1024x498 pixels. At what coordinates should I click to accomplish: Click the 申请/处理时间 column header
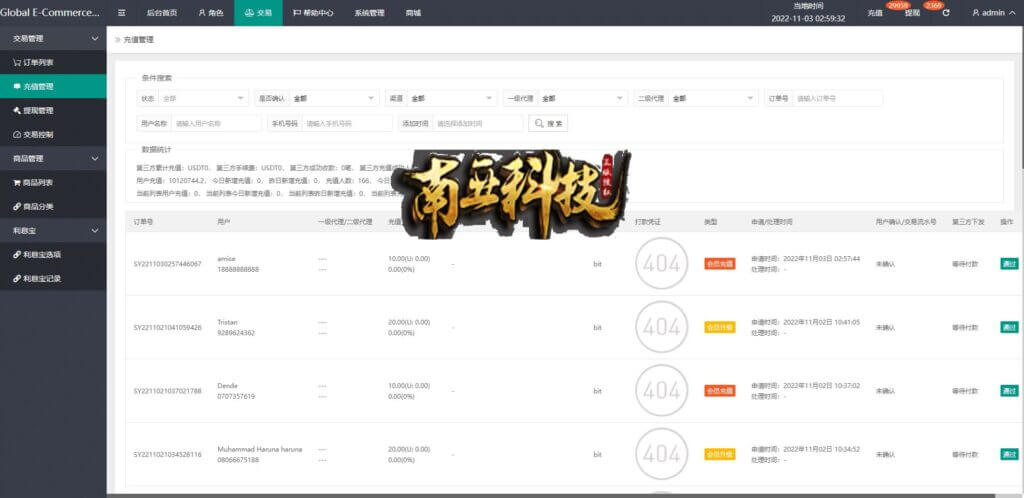click(x=771, y=222)
